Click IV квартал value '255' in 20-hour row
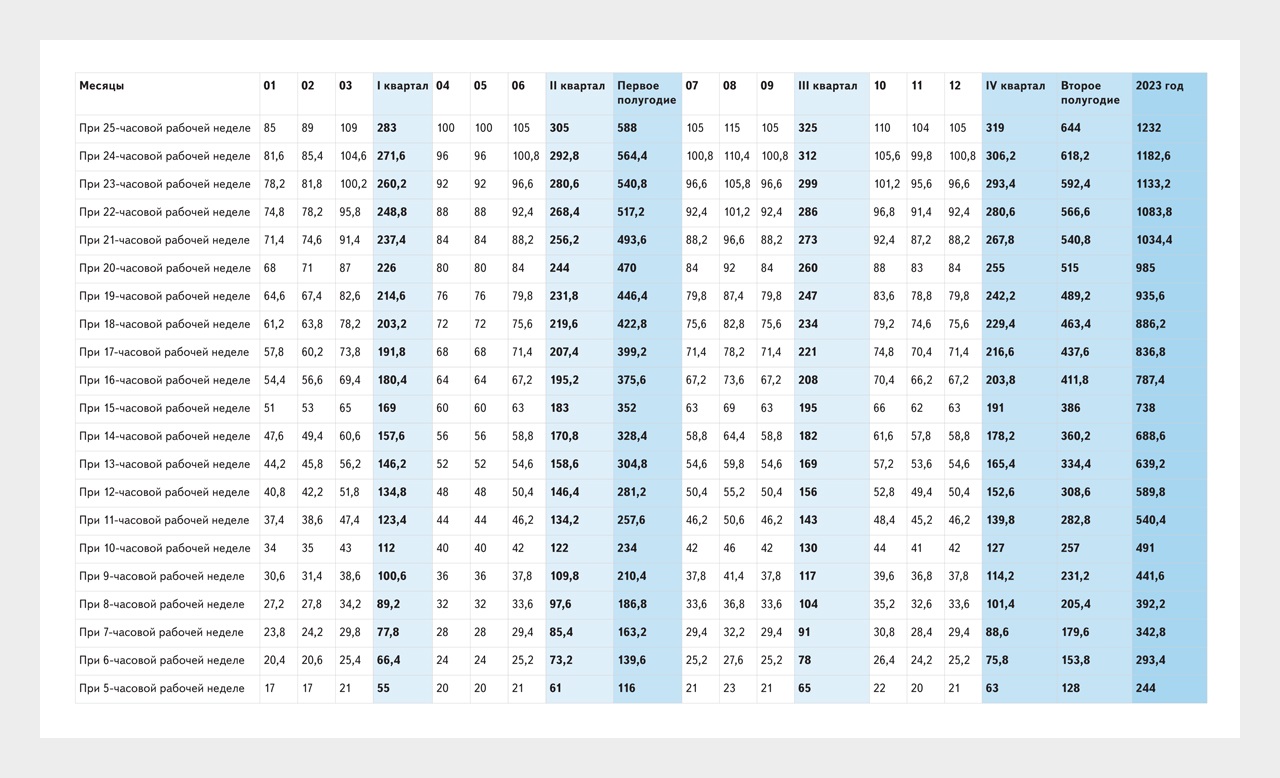The image size is (1280, 778). (996, 268)
